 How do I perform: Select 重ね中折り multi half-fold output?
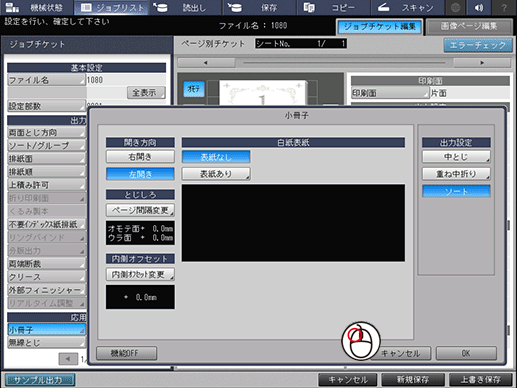click(x=456, y=174)
